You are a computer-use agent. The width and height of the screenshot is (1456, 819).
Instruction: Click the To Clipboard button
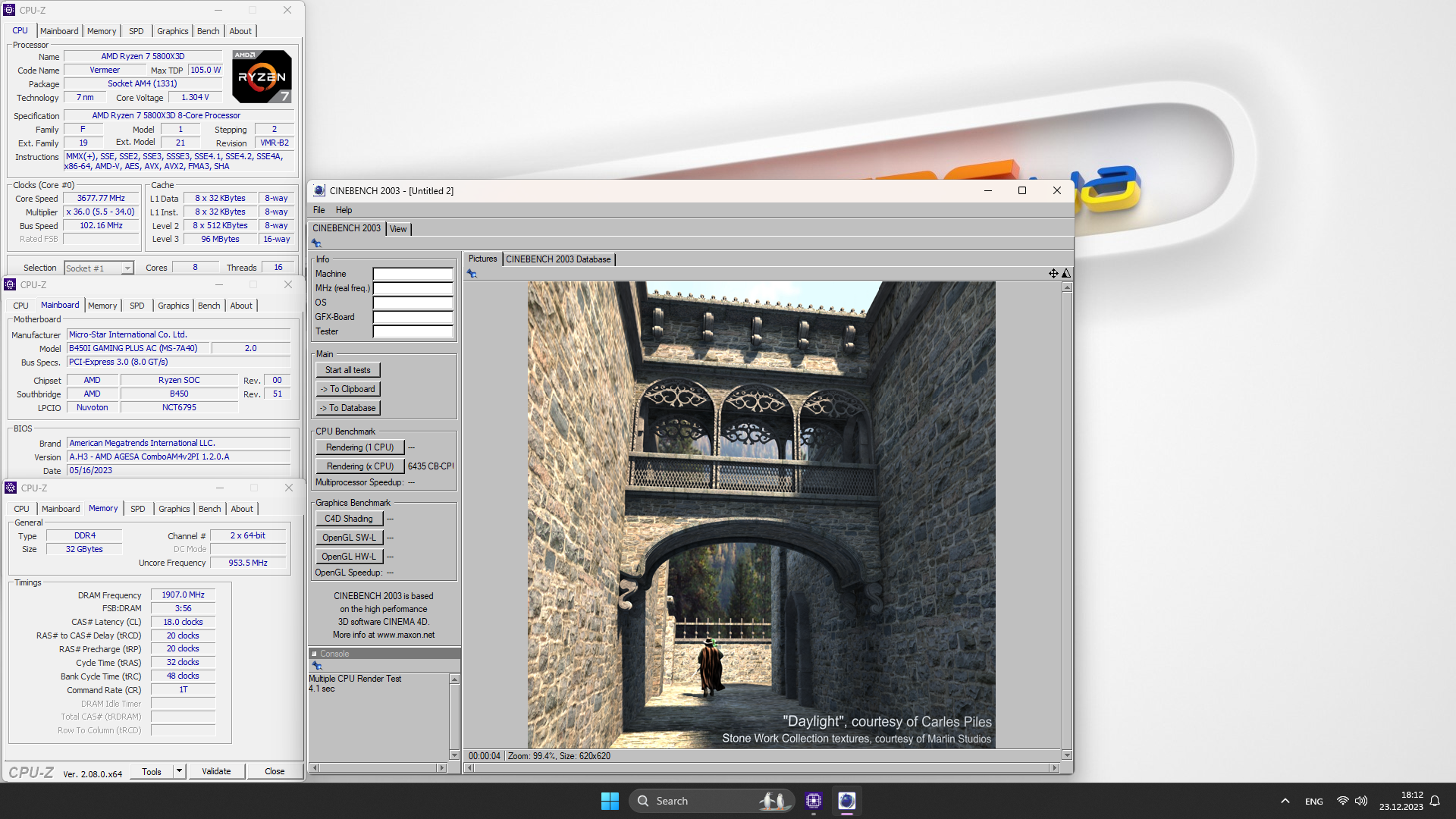pos(348,389)
